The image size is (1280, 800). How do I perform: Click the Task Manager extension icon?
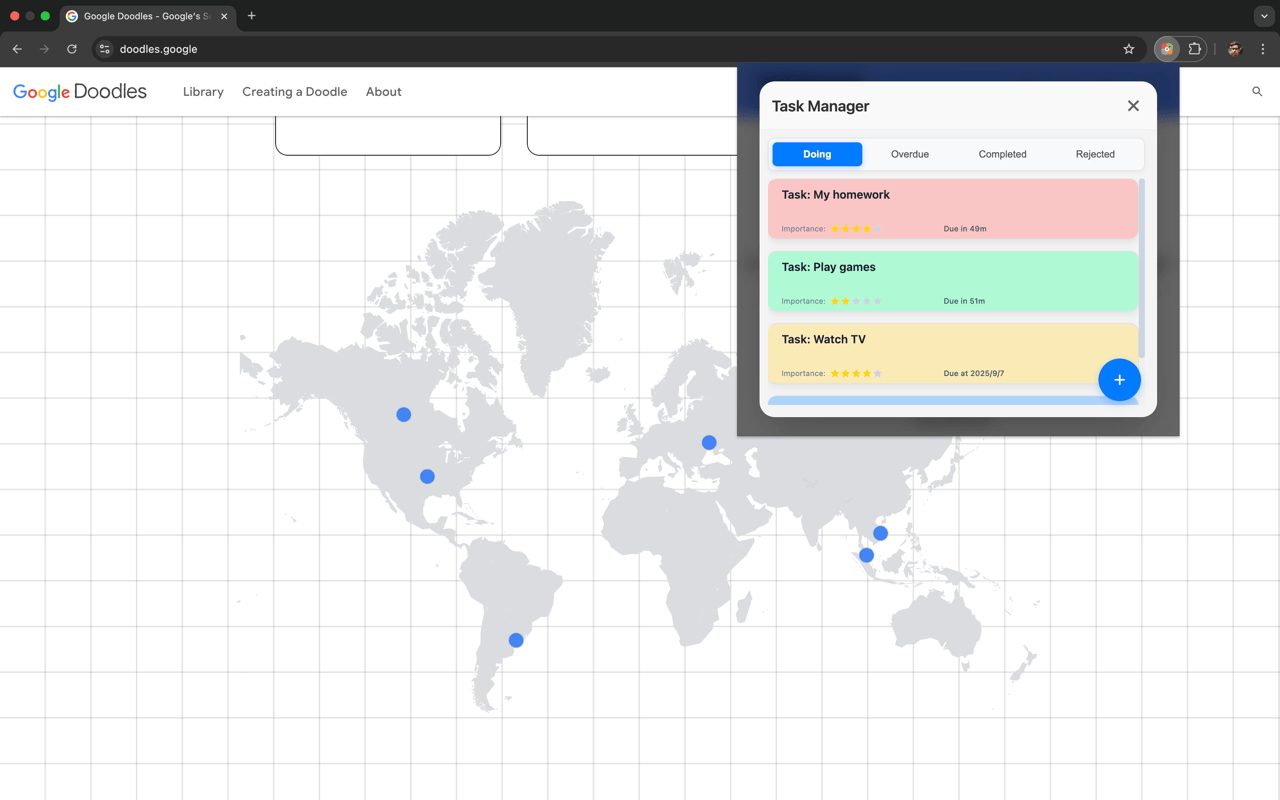coord(1167,49)
